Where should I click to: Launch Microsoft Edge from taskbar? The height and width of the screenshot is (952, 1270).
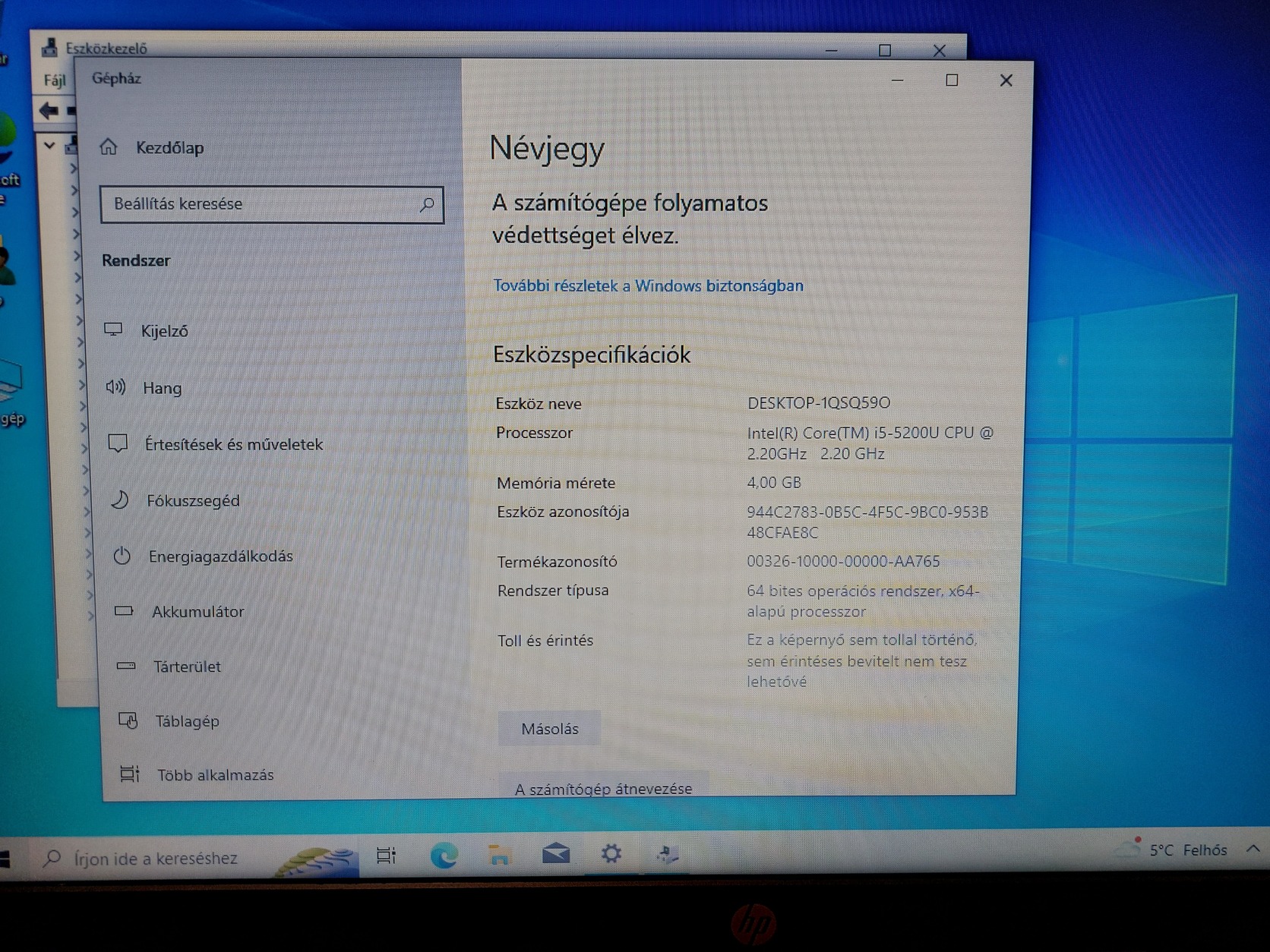click(x=444, y=856)
